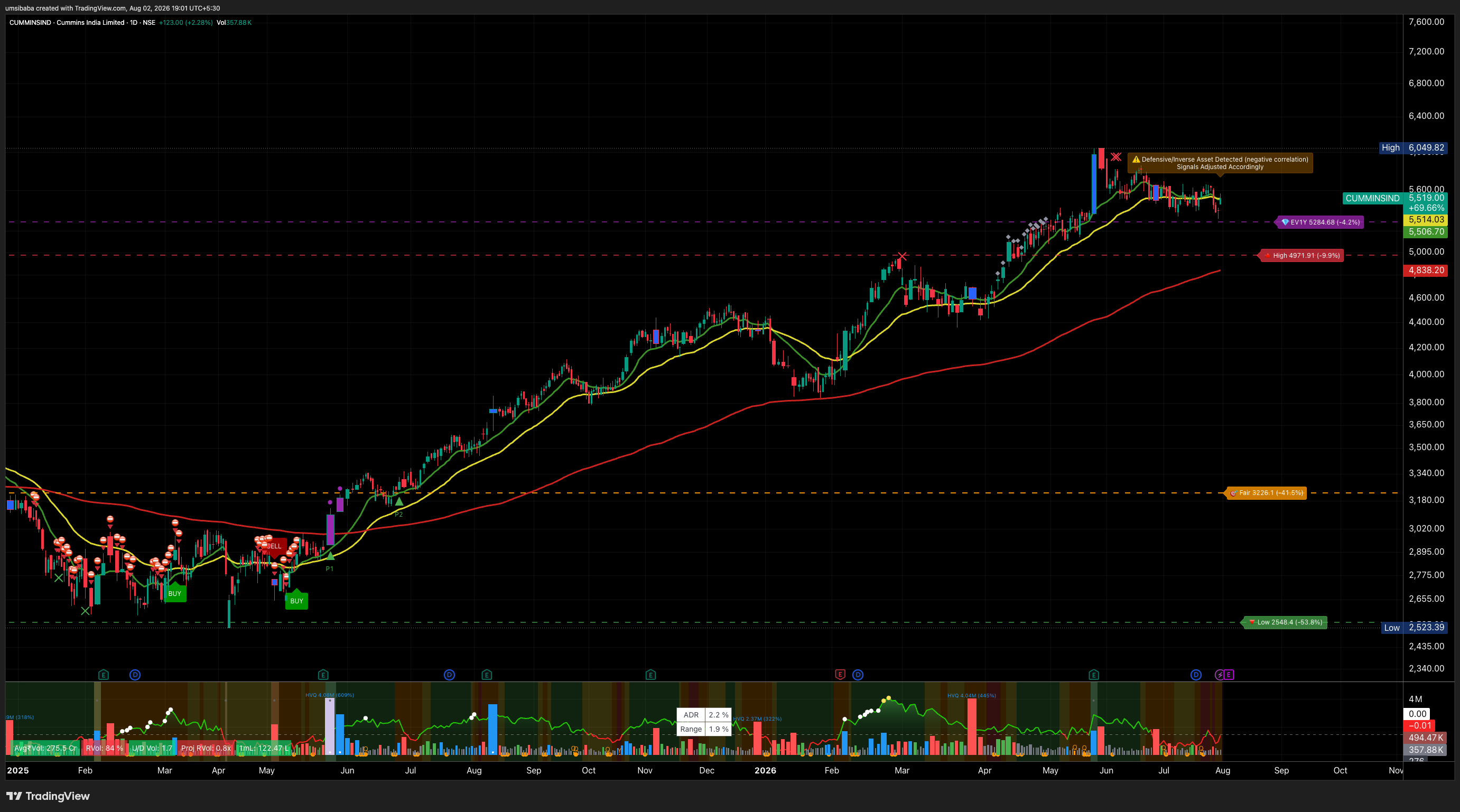Screen dimensions: 1460x812
Task: Open the earnings marker for late May 2025
Action: (323, 674)
